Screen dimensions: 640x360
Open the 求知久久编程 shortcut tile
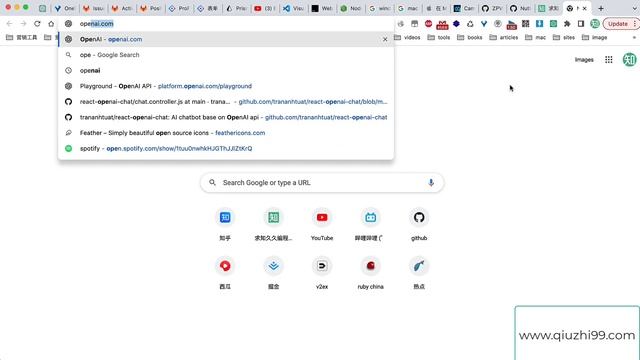(x=273, y=224)
